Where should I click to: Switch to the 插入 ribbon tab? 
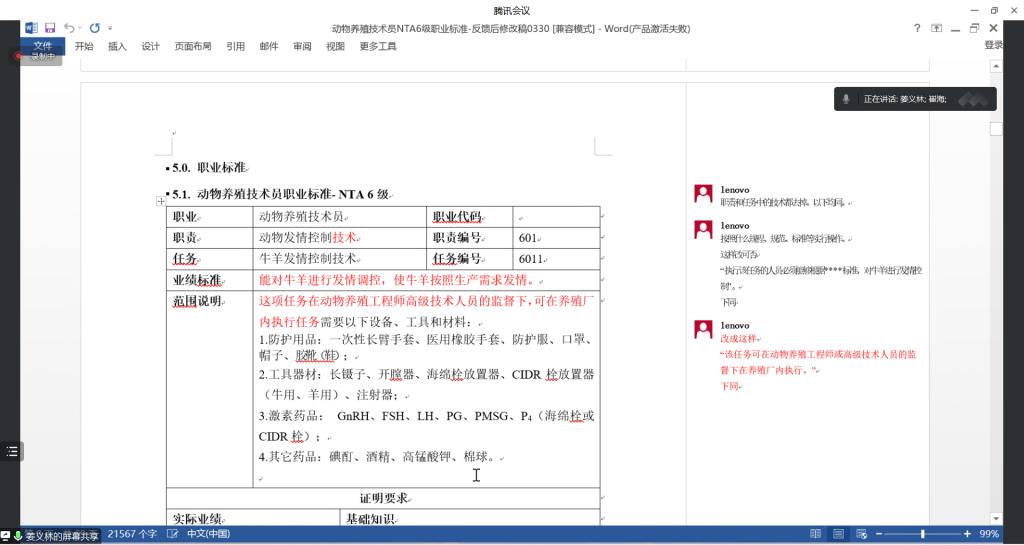tap(117, 46)
